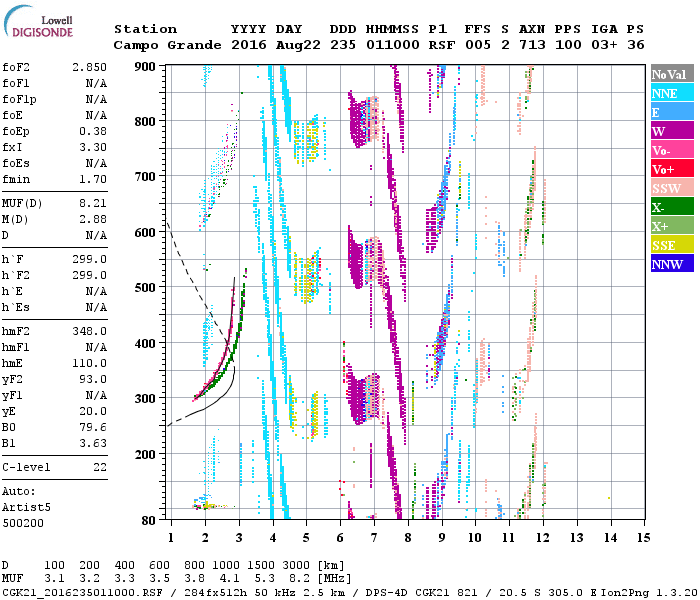700x600 pixels.
Task: Click the 80 km height axis label
Action: pos(148,520)
